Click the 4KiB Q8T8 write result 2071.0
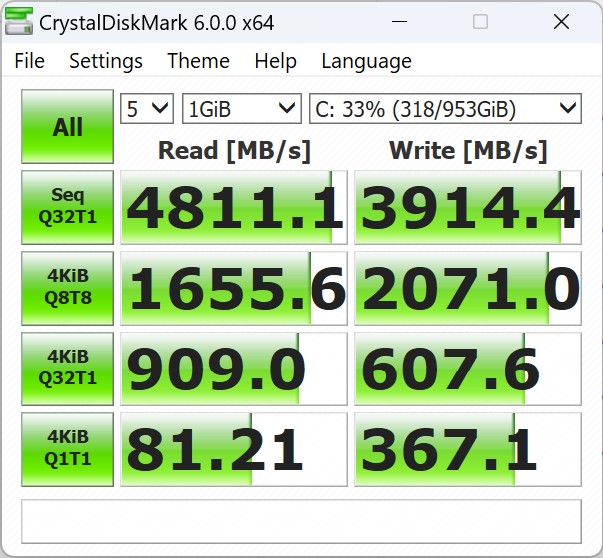Viewport: 603px width, 558px height. [468, 288]
